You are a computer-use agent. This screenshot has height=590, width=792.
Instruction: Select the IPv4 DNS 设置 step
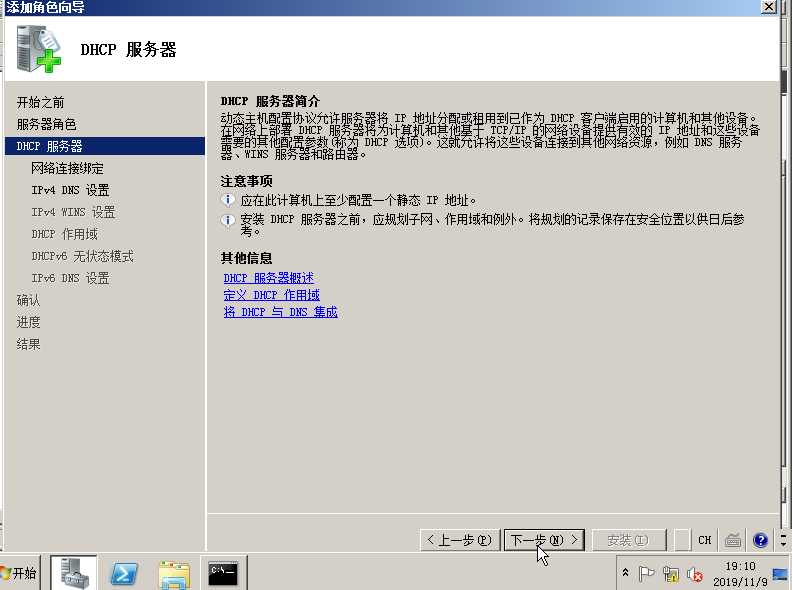click(x=70, y=190)
